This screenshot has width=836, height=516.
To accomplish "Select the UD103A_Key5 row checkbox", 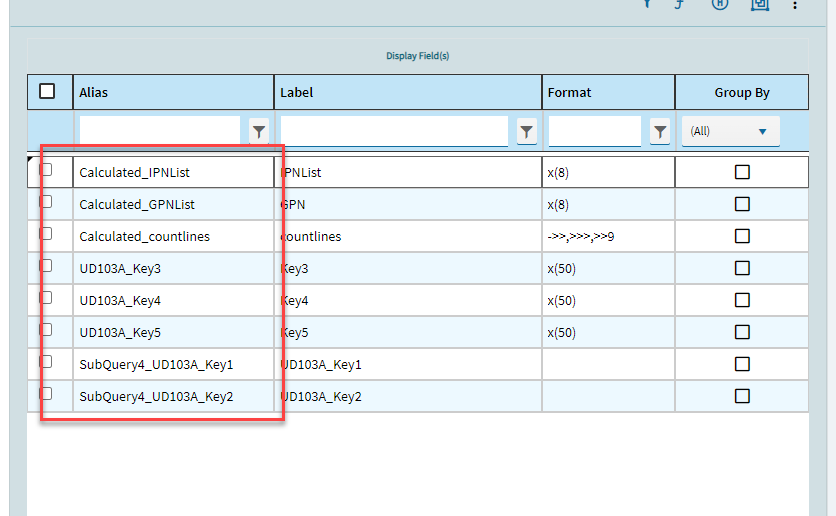I will click(46, 329).
